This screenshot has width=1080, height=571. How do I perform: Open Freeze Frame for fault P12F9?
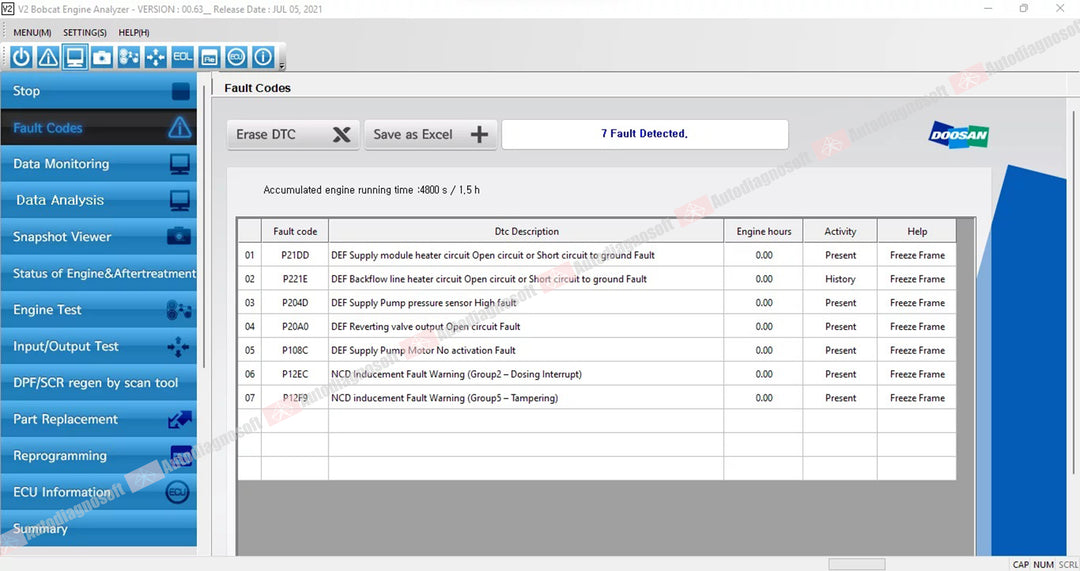coord(917,397)
